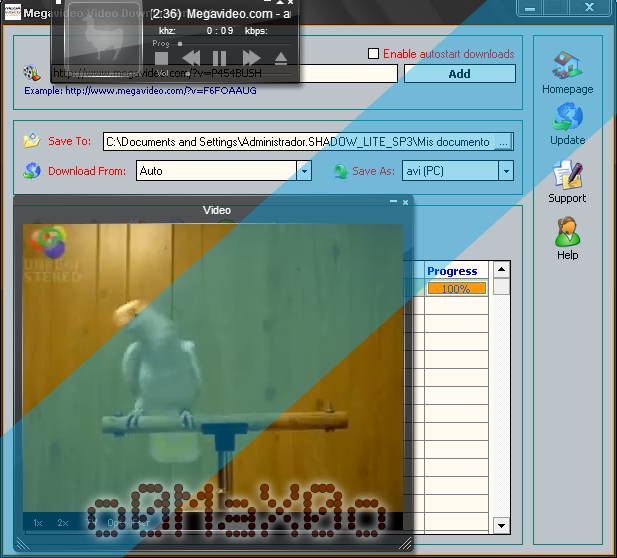
Task: Pause playback in the Winamp player
Action: (219, 58)
